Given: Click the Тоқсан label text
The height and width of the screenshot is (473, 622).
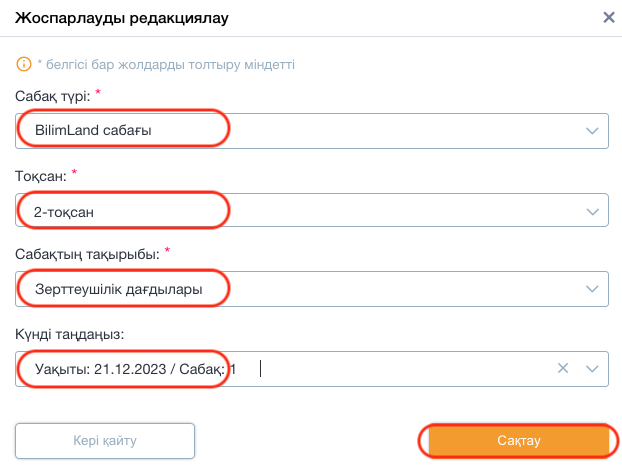Looking at the screenshot, I should (41, 176).
